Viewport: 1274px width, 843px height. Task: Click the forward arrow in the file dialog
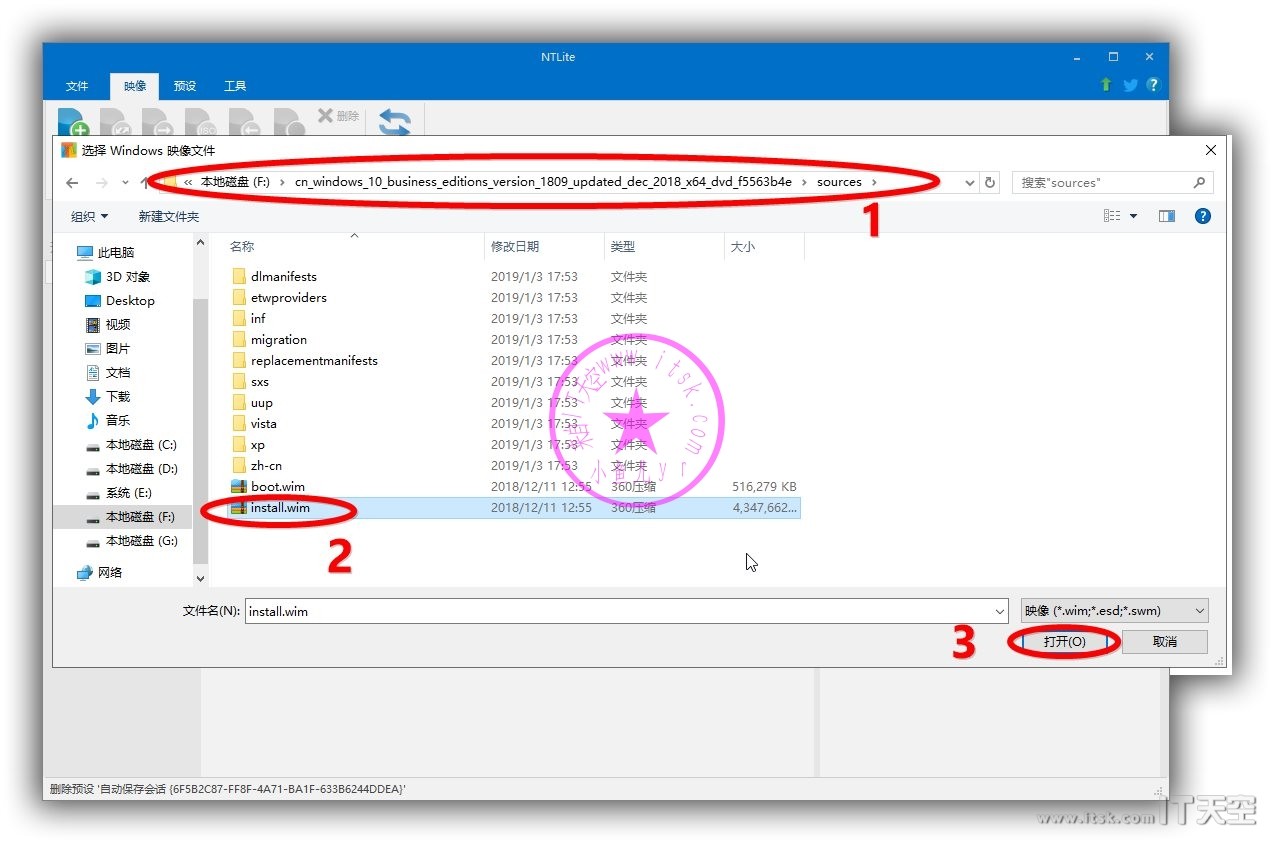[x=101, y=183]
